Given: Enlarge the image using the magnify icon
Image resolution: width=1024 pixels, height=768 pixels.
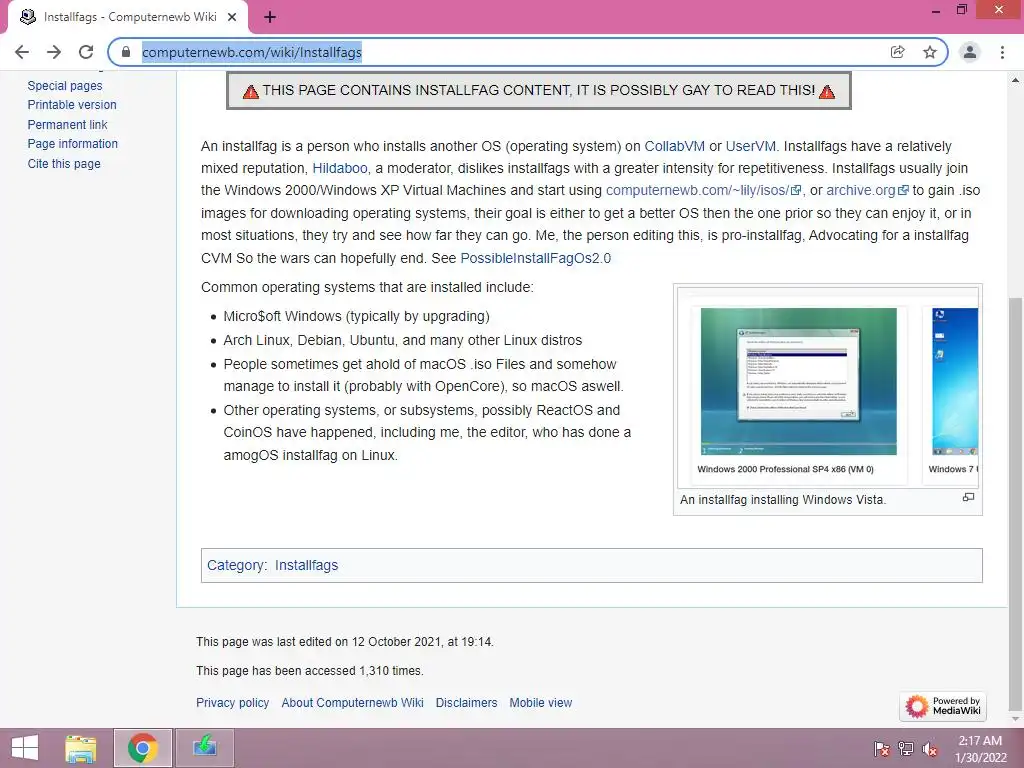Looking at the screenshot, I should [968, 498].
